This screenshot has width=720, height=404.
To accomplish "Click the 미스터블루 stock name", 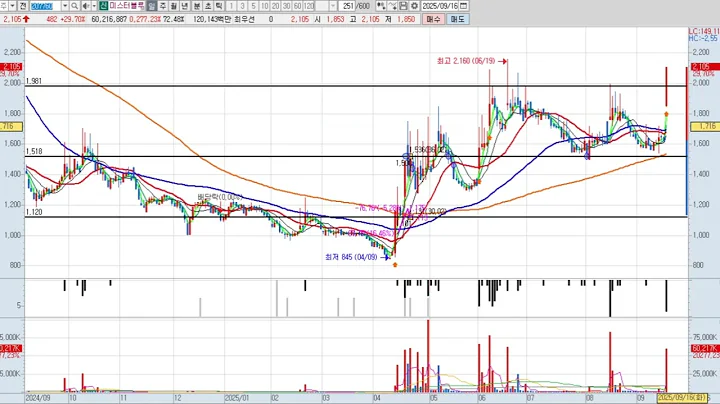I will [127, 6].
